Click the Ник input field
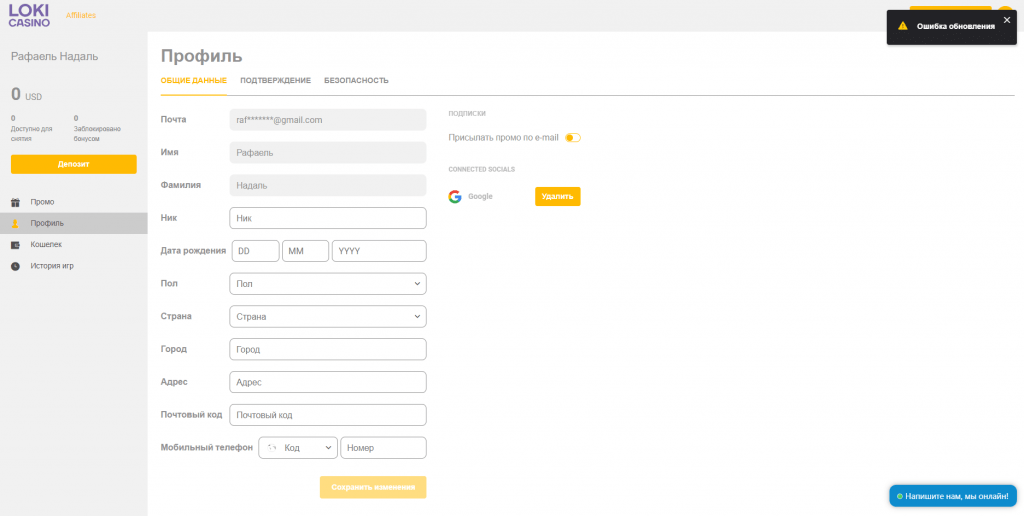 (328, 218)
